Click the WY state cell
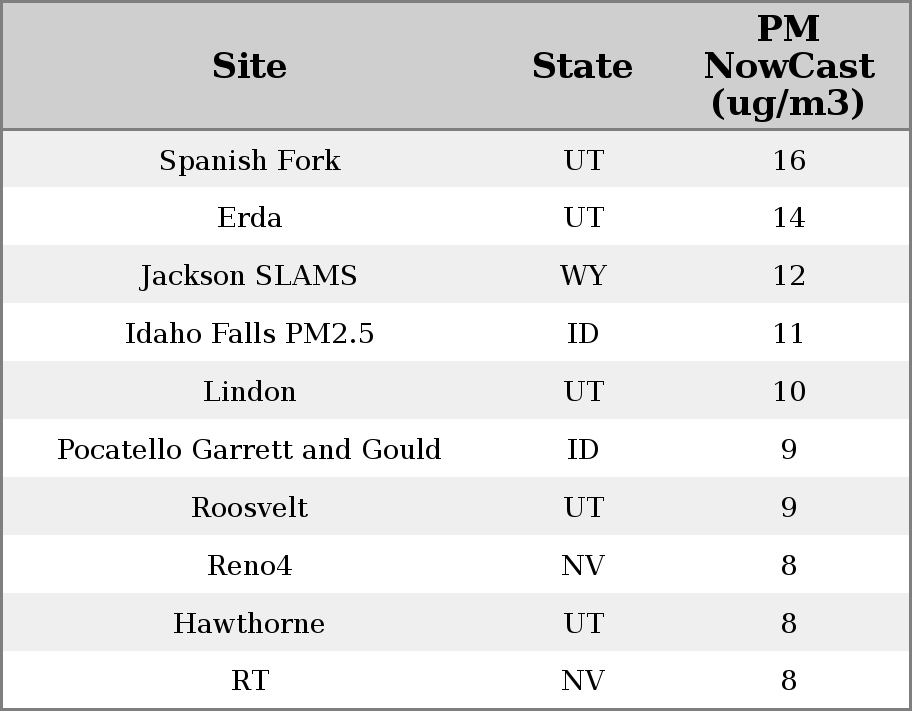 pos(583,276)
